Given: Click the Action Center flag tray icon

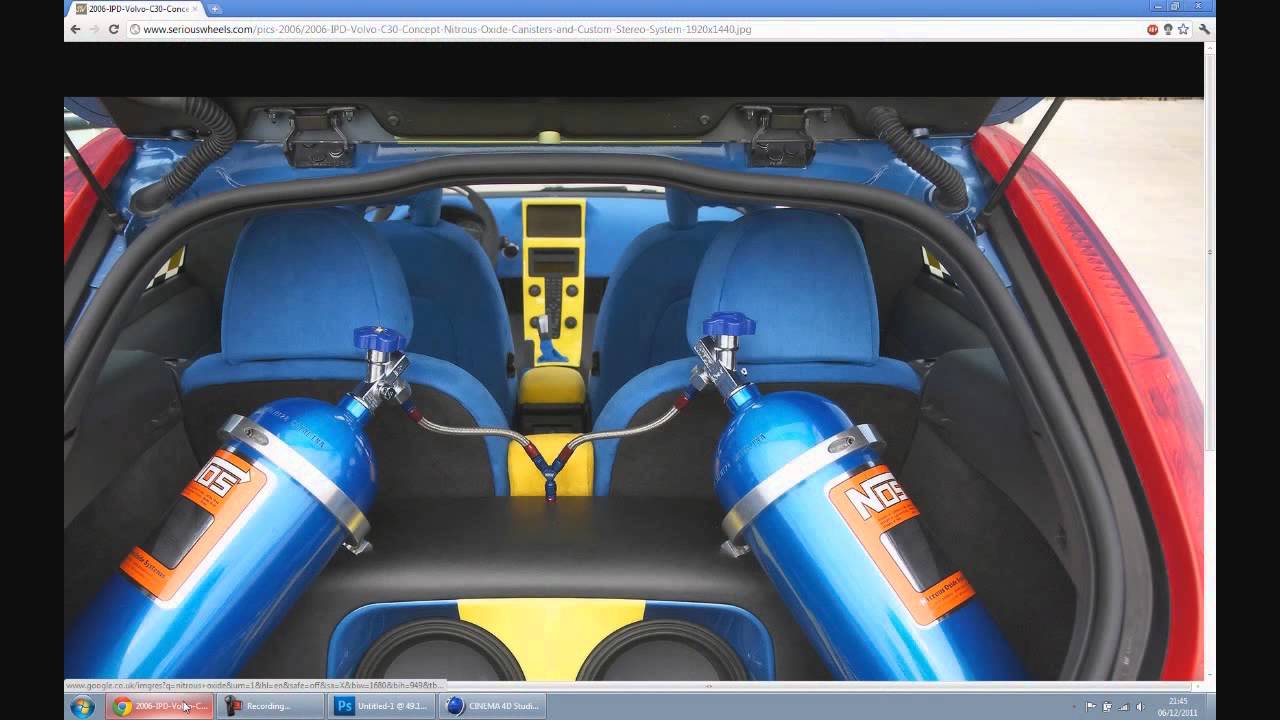Looking at the screenshot, I should 1091,707.
